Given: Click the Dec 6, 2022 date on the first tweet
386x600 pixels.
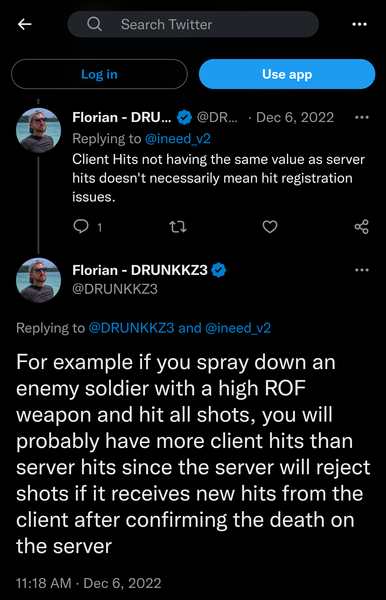Looking at the screenshot, I should 295,117.
